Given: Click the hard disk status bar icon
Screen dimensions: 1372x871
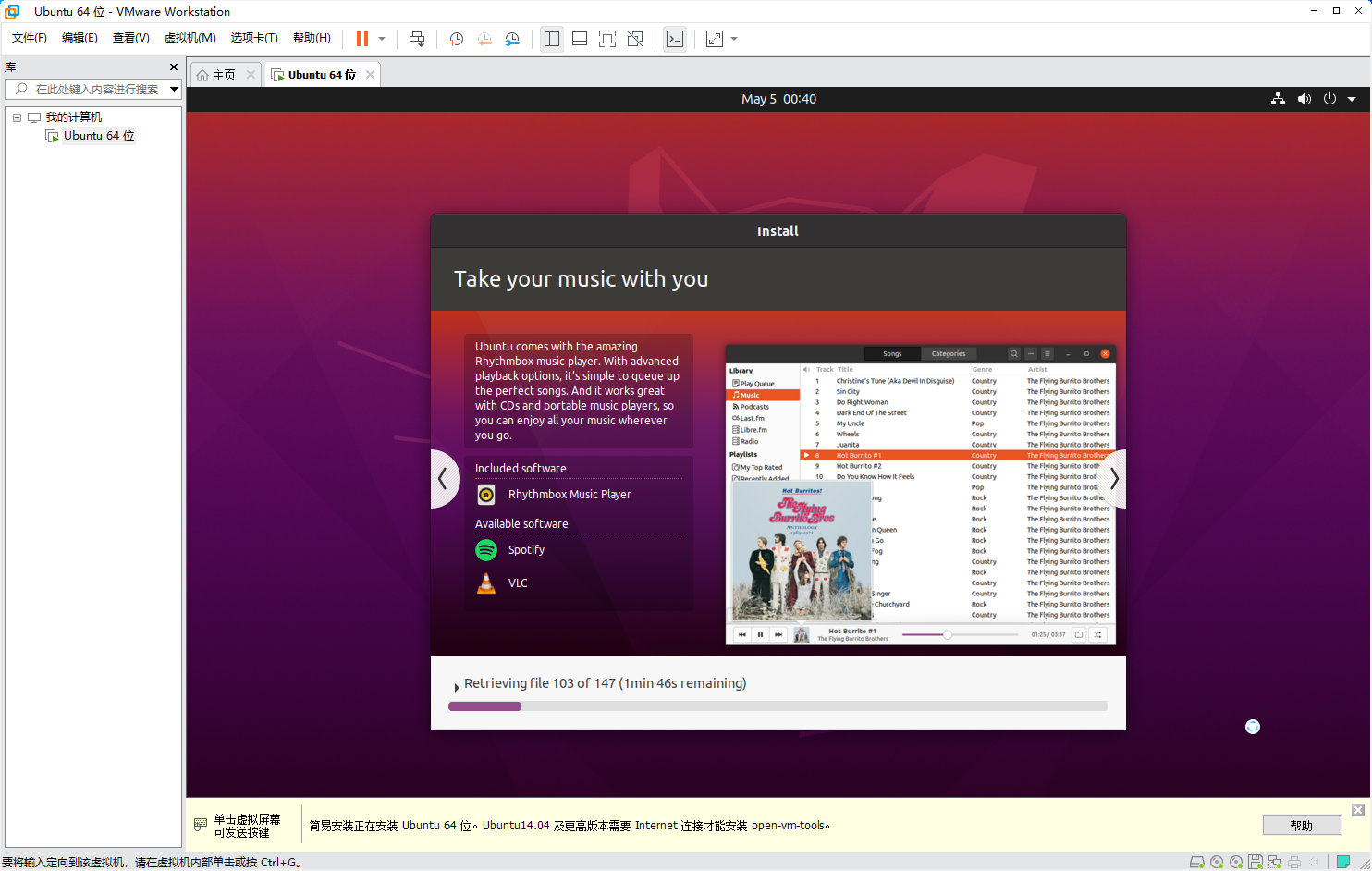Looking at the screenshot, I should (1197, 862).
